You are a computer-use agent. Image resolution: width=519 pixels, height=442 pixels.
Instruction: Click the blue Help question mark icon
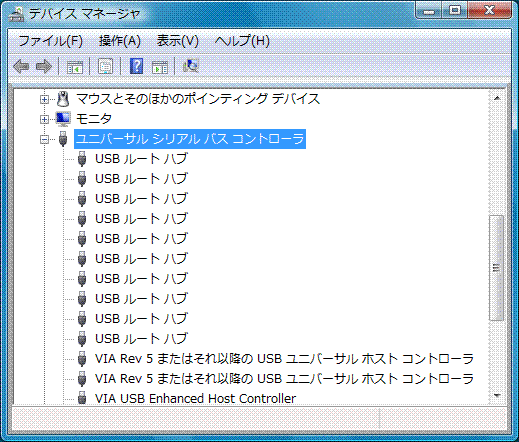tap(136, 66)
